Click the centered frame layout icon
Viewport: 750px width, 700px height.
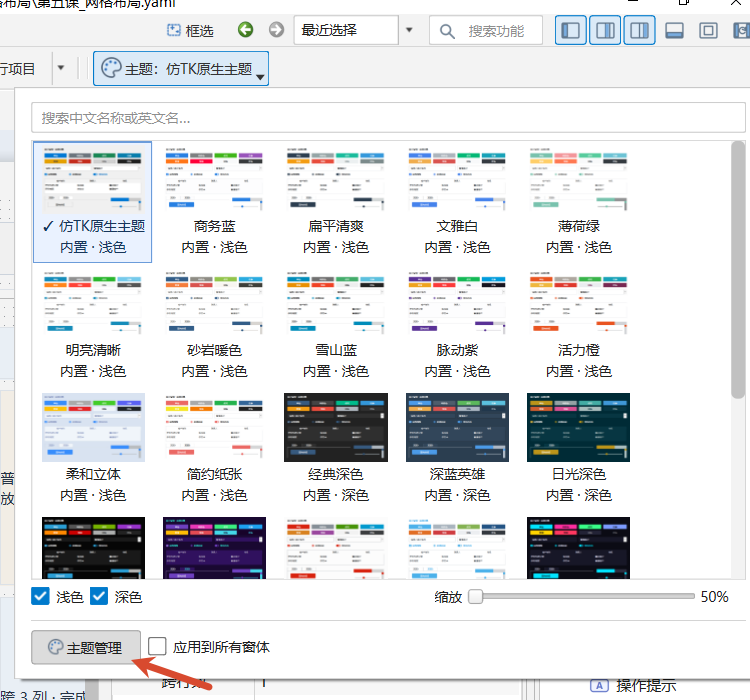tap(708, 31)
